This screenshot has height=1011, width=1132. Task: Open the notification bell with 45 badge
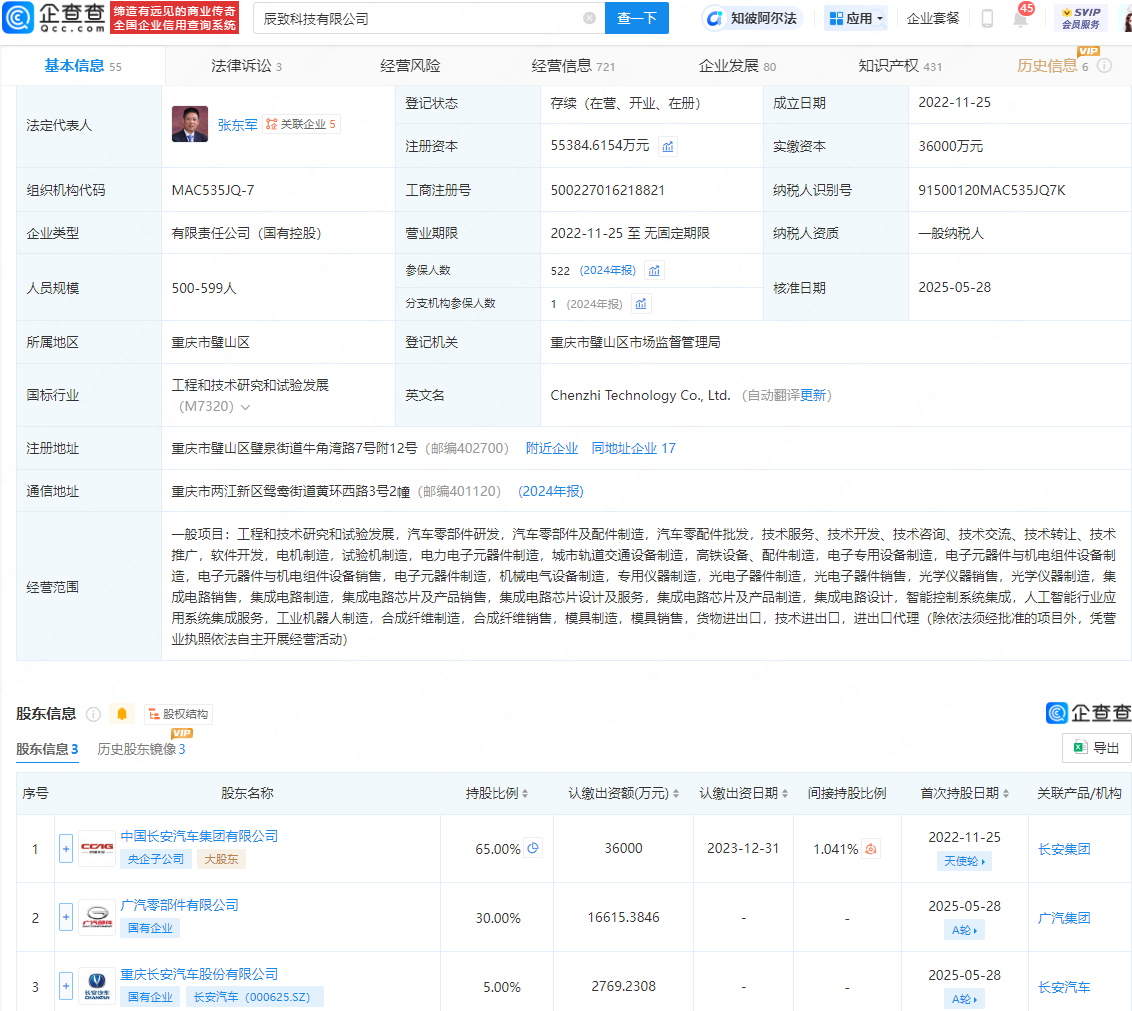1021,17
